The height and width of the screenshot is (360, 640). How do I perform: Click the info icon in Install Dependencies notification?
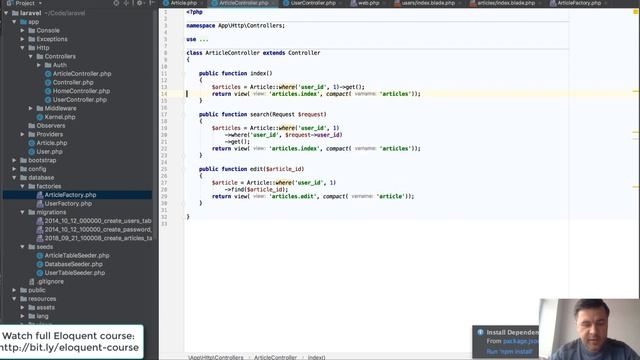[480, 332]
